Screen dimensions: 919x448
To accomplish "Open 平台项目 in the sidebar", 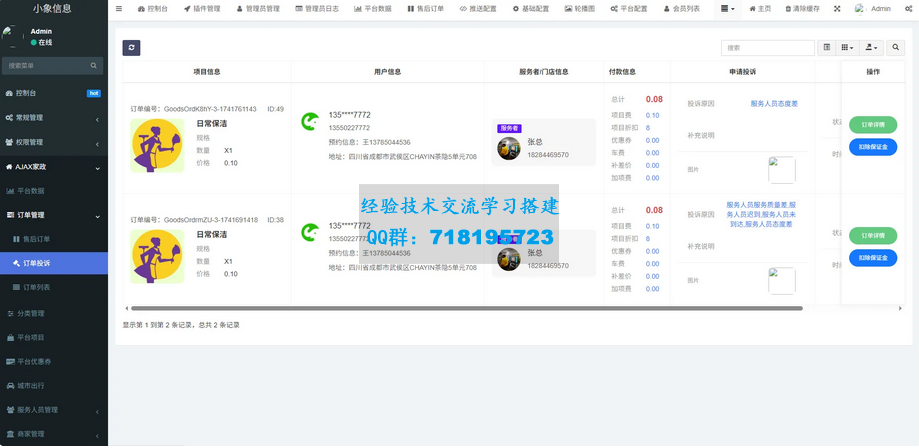I will 54,338.
